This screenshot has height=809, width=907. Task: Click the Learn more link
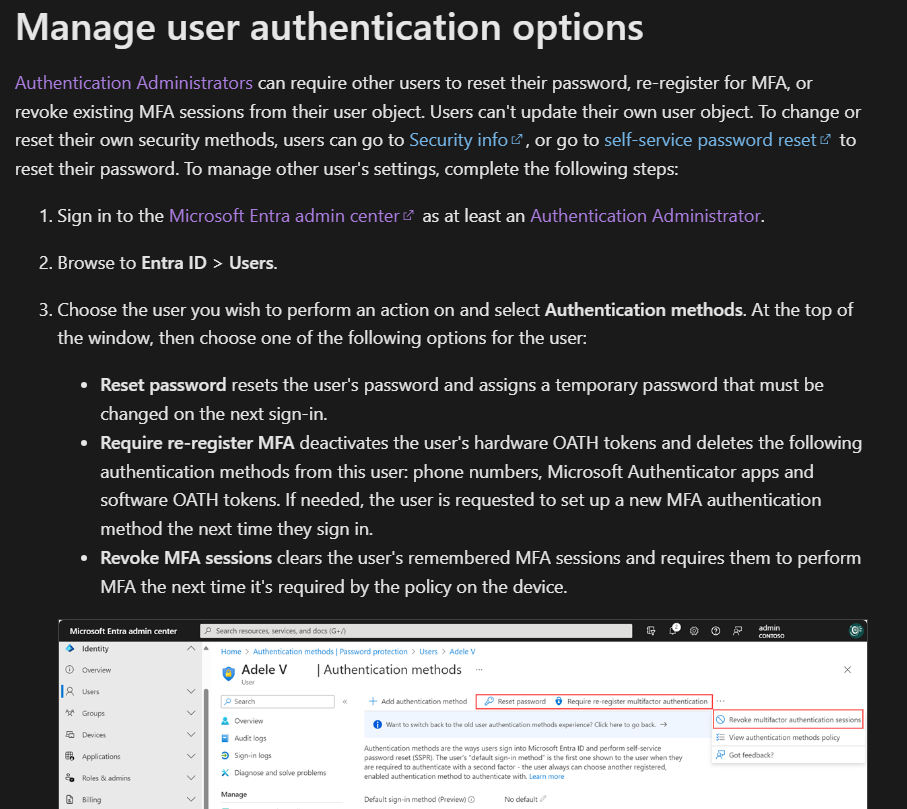pyautogui.click(x=546, y=777)
